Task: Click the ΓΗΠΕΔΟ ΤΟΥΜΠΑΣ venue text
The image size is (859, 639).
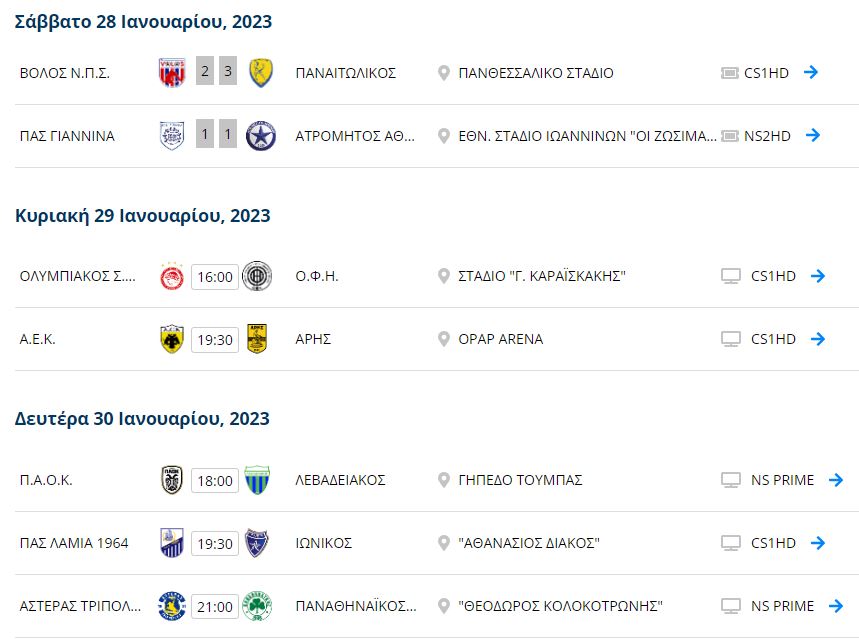Action: (x=520, y=480)
